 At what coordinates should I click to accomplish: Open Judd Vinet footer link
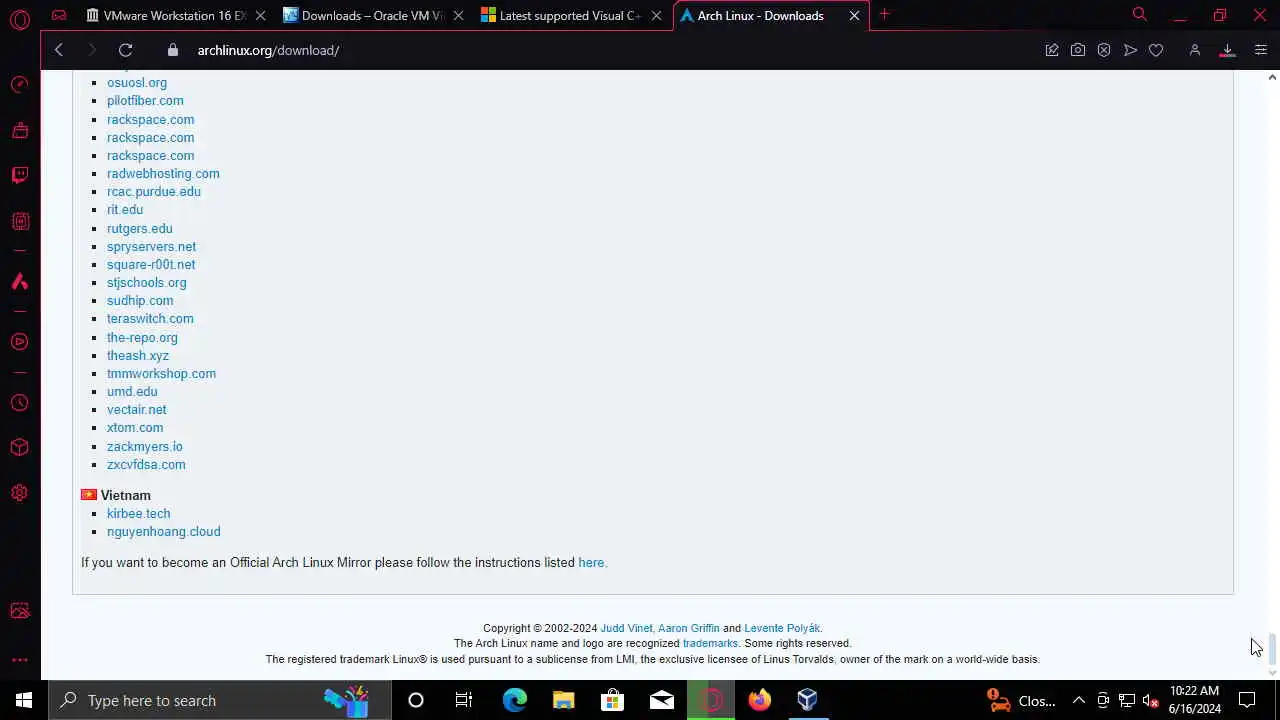(x=626, y=629)
